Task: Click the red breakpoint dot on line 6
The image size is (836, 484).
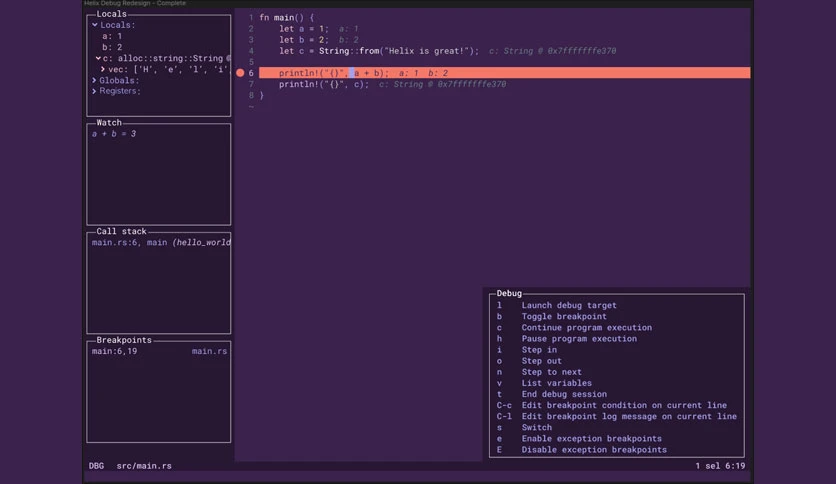Action: coord(240,73)
